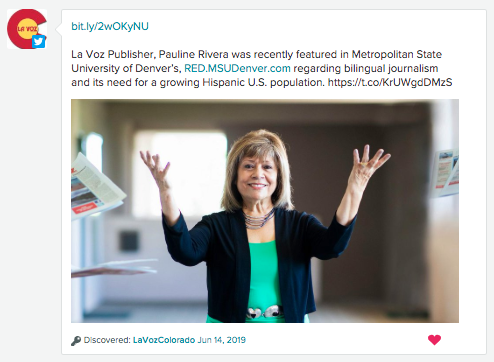Click the words Metropolitan State in the post
Screen dimensions: 494x362
(x=397, y=54)
